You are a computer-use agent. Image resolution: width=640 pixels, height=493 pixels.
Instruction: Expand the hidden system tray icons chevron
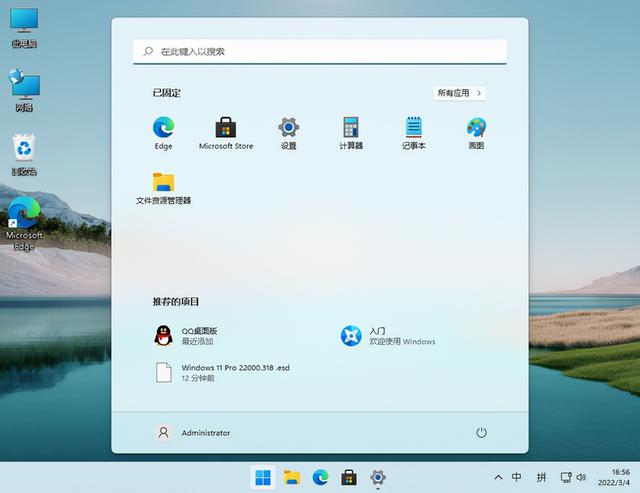(x=498, y=477)
